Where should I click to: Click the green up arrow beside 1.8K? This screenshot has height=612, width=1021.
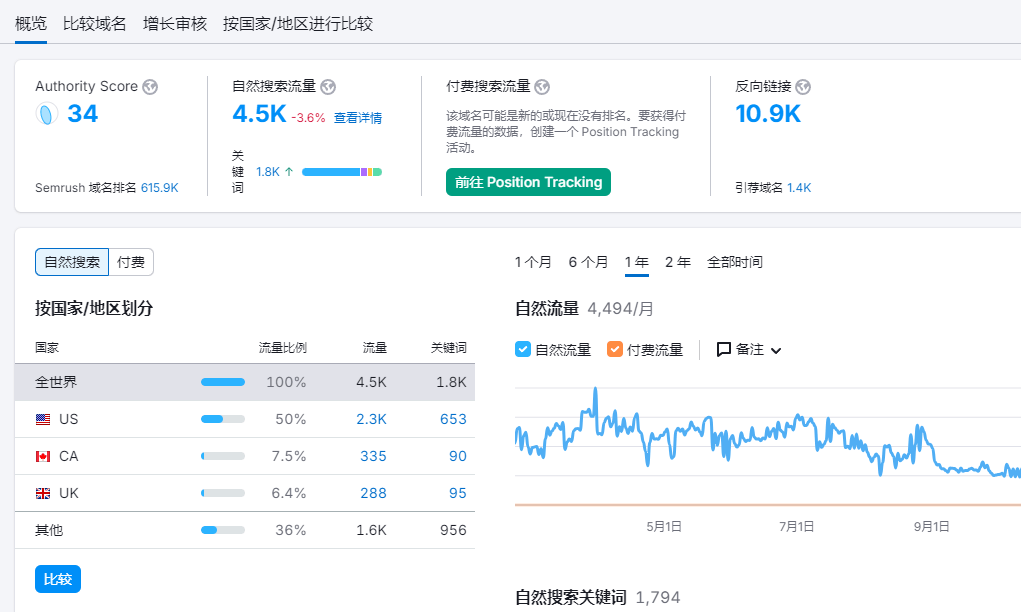pos(289,172)
